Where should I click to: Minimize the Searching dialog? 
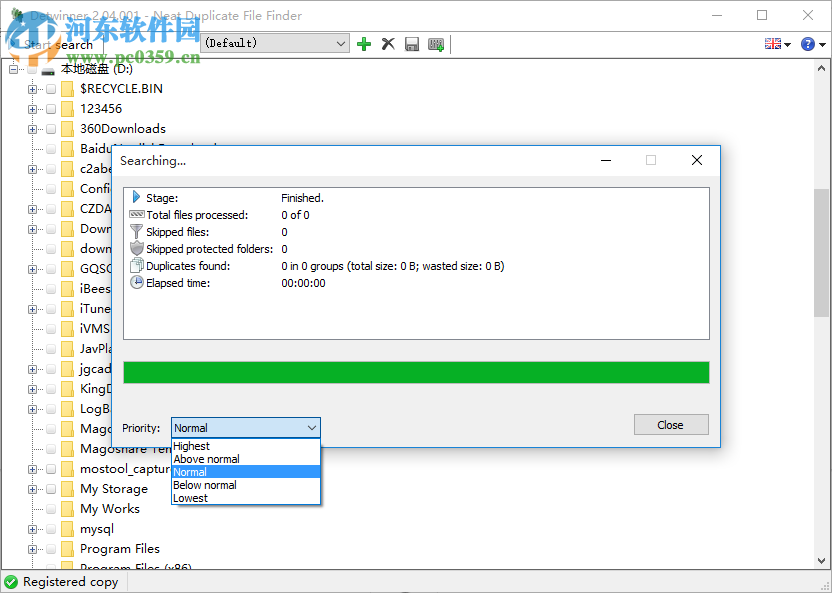pos(606,160)
